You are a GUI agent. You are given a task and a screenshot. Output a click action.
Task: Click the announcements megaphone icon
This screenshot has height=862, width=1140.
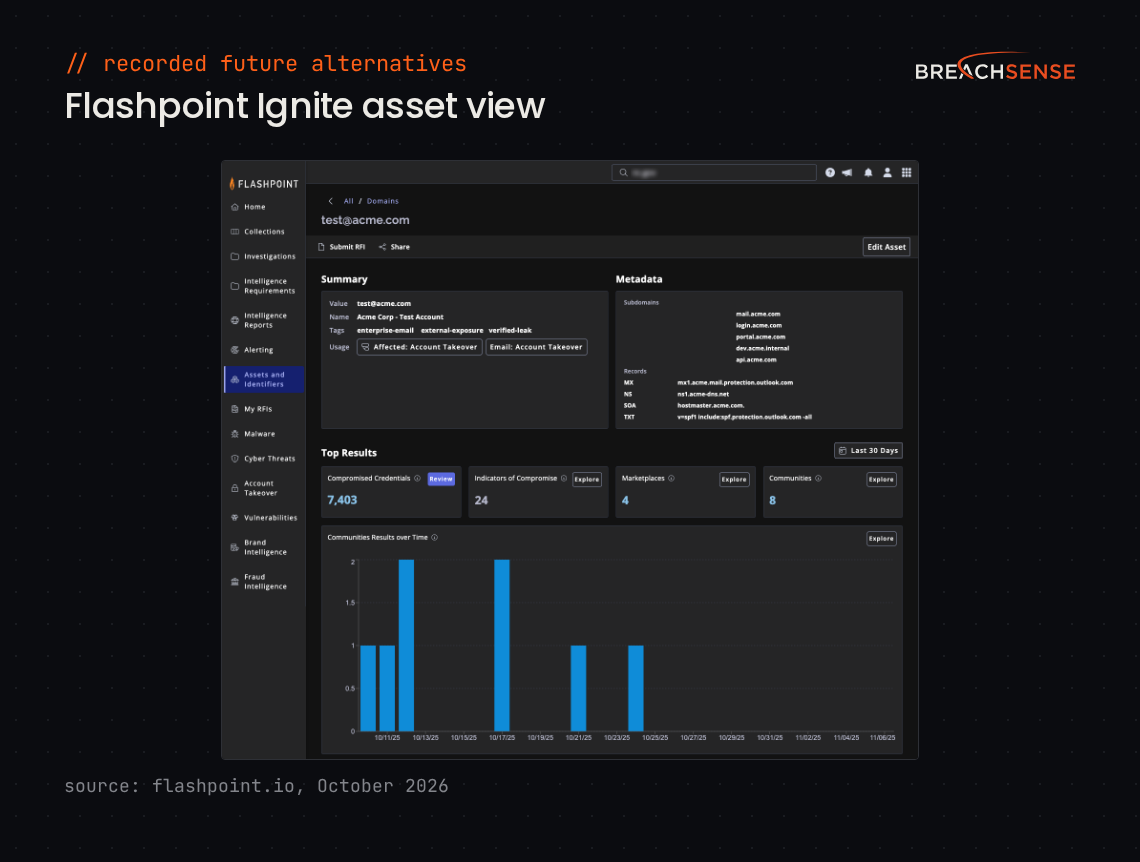847,172
